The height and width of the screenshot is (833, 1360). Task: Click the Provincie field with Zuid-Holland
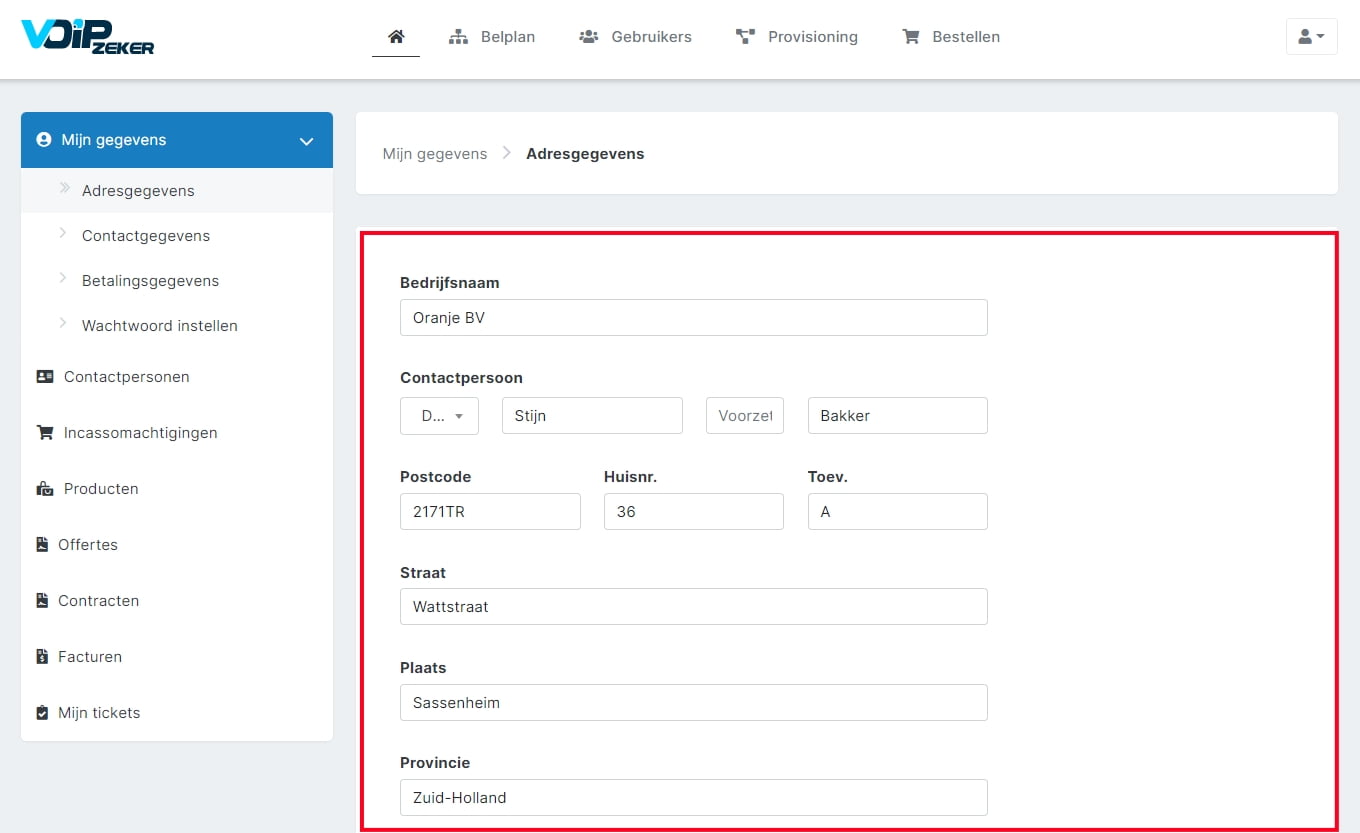(x=694, y=798)
